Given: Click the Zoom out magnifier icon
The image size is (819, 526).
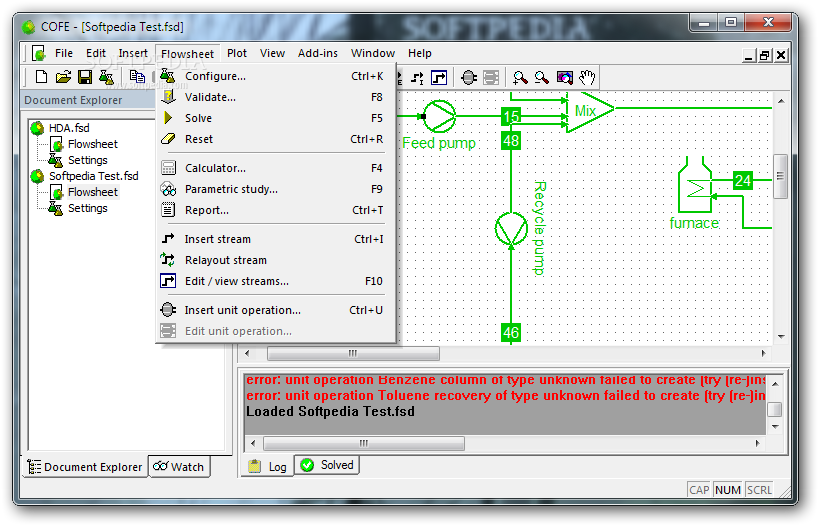Looking at the screenshot, I should (542, 78).
